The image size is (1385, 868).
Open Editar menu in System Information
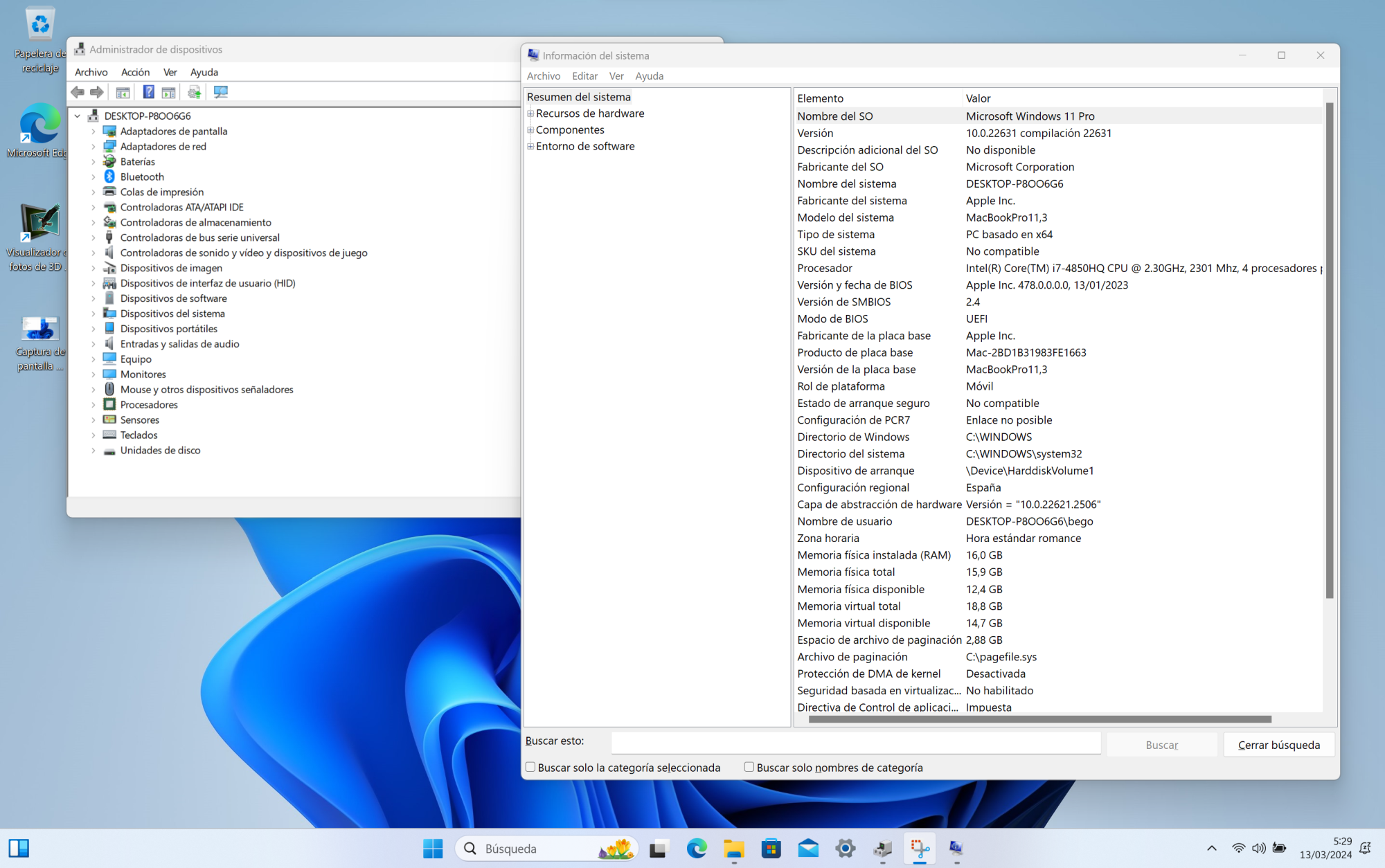point(584,76)
